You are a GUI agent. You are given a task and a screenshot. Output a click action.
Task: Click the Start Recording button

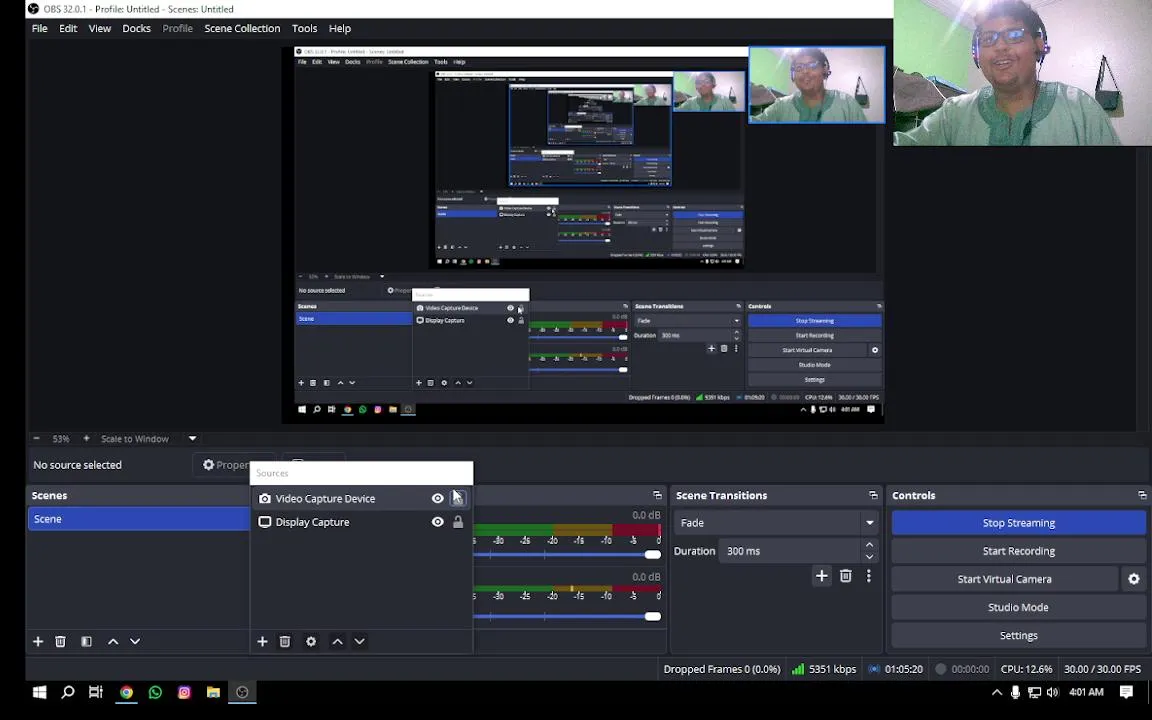[1018, 551]
